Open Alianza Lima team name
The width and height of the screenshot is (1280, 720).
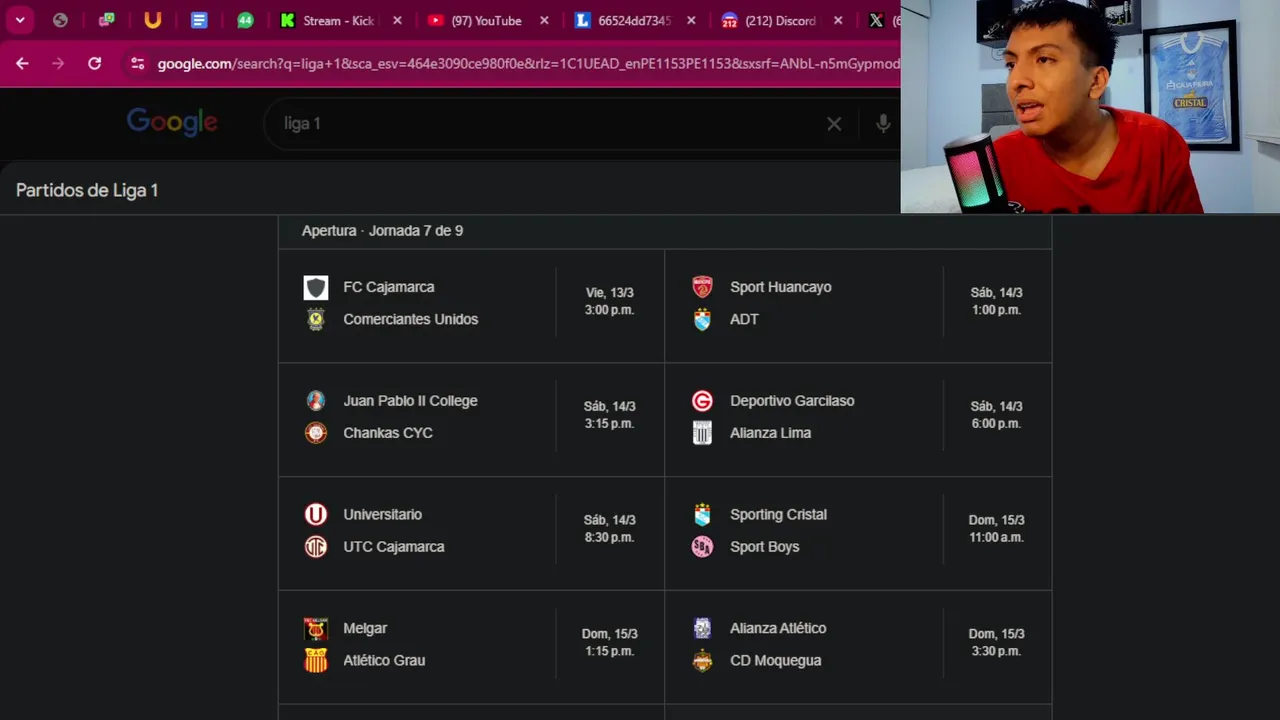coord(771,433)
